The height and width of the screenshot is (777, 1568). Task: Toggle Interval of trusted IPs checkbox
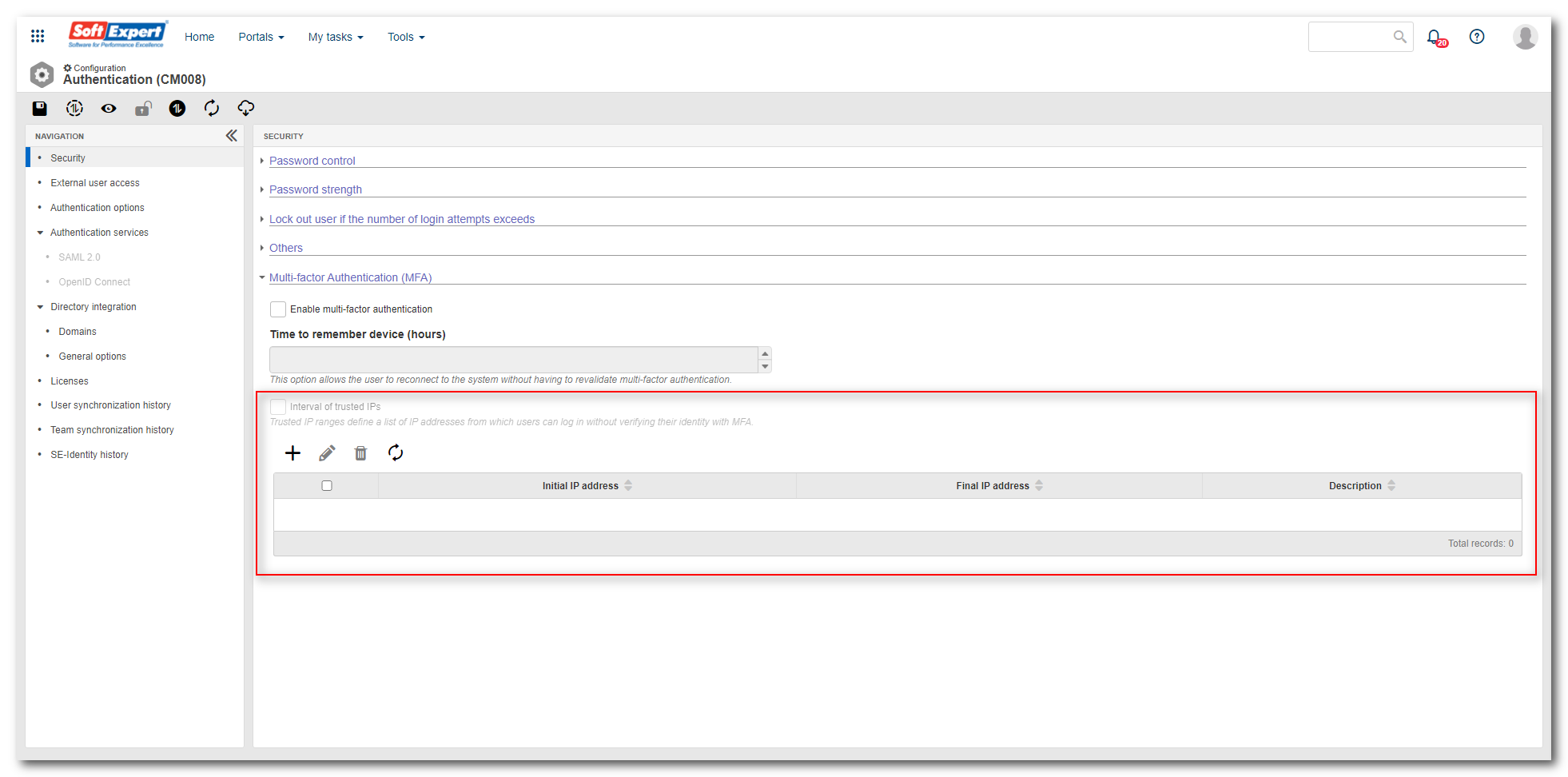(x=278, y=406)
